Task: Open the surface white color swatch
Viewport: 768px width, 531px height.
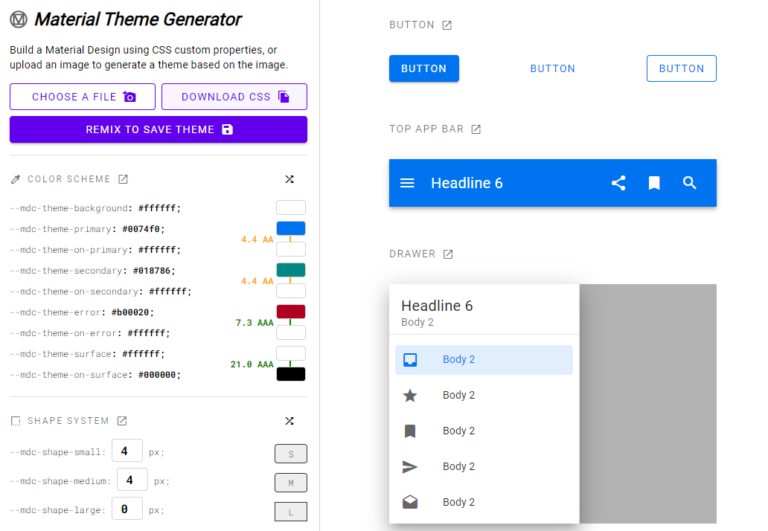Action: 291,353
